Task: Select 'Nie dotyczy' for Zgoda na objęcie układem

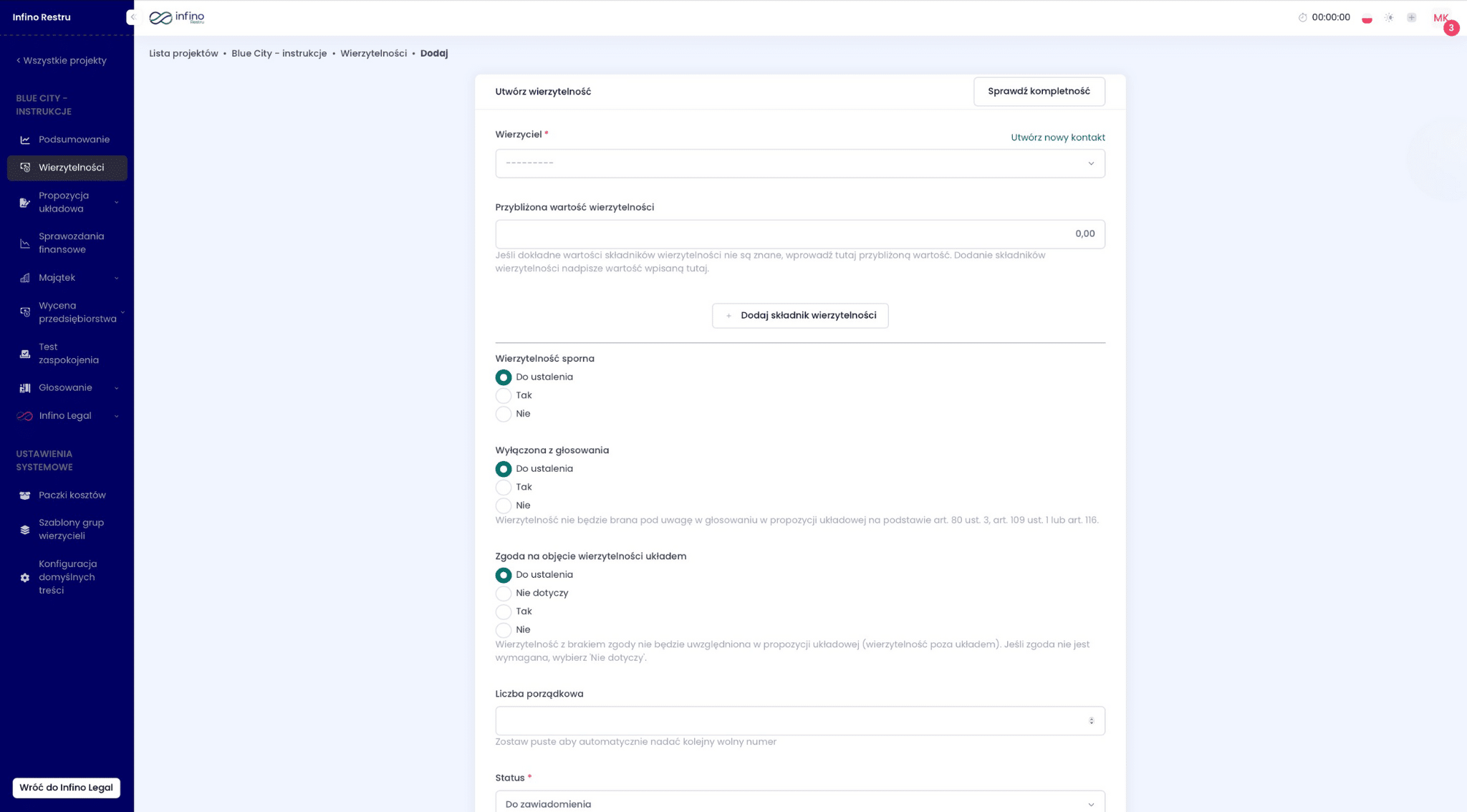Action: click(x=504, y=594)
